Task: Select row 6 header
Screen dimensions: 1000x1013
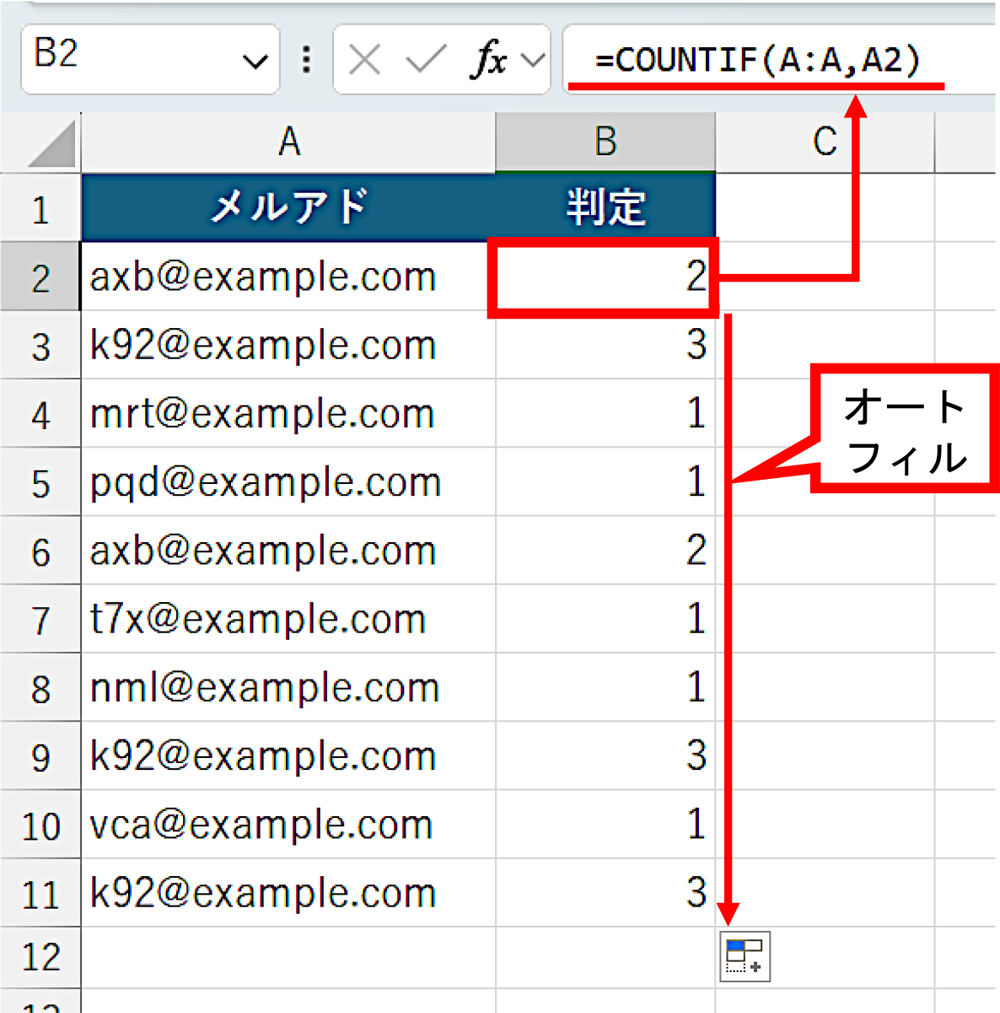Action: pyautogui.click(x=40, y=550)
